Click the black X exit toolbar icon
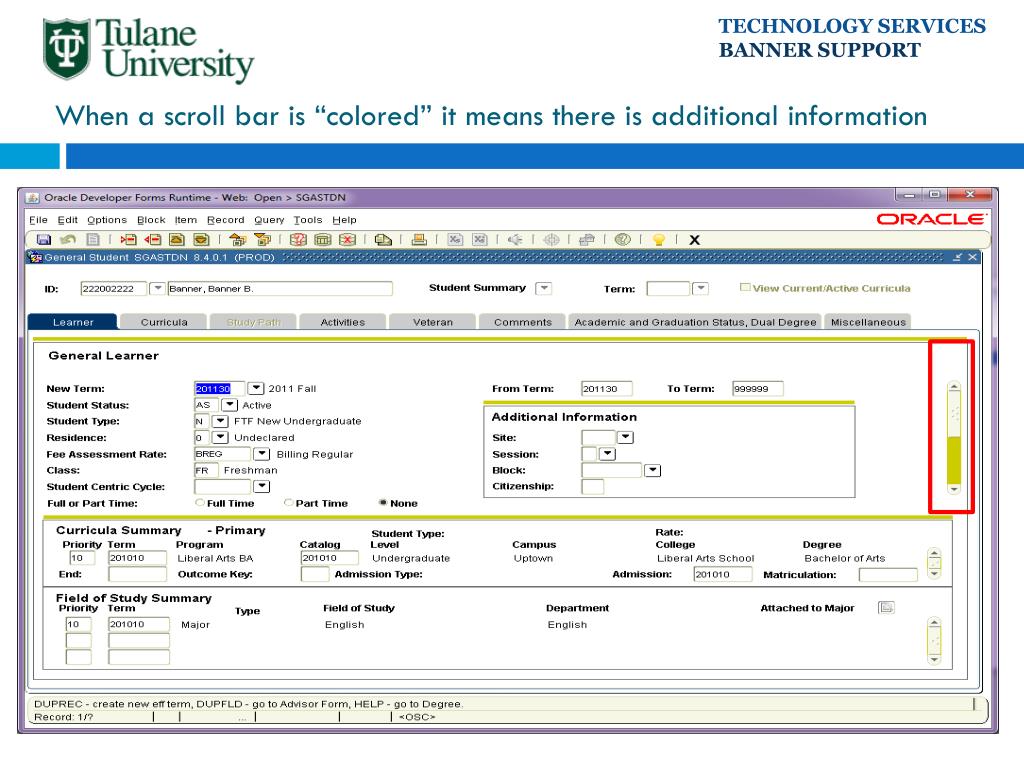 pyautogui.click(x=695, y=240)
